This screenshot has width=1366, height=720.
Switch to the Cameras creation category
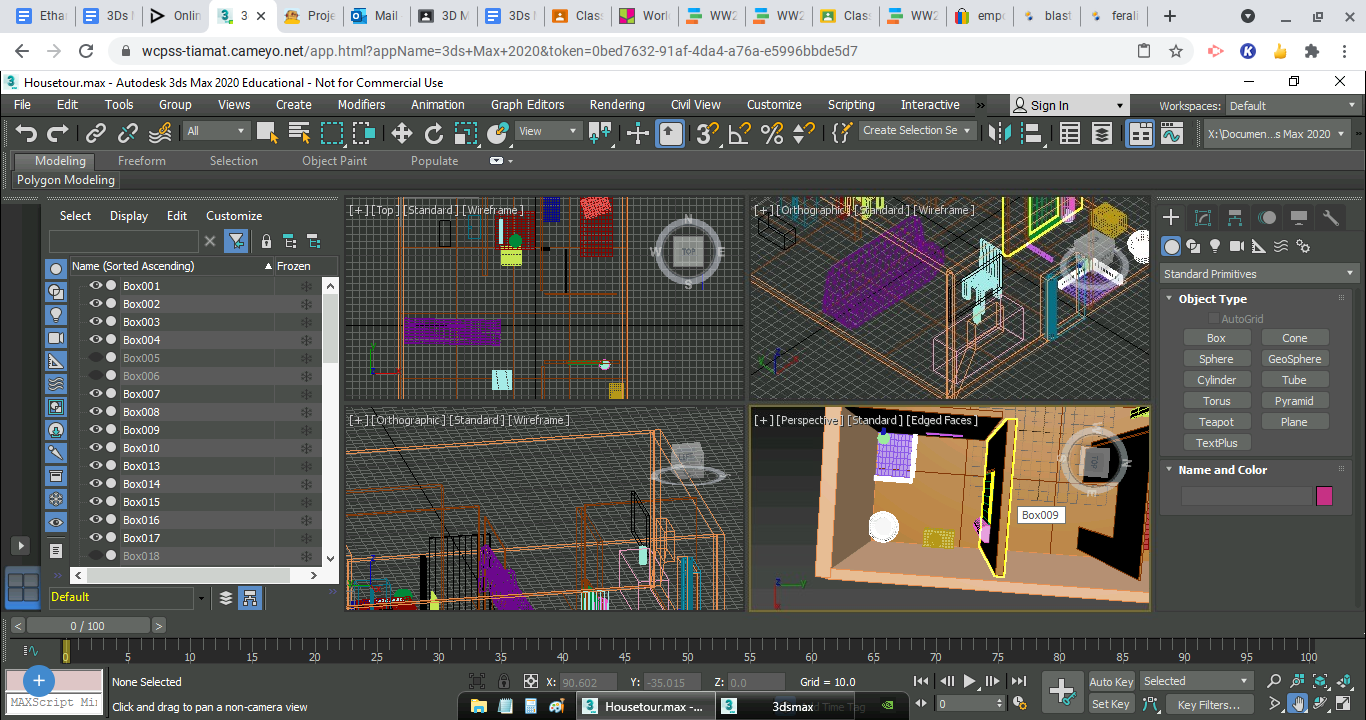[x=1237, y=246]
